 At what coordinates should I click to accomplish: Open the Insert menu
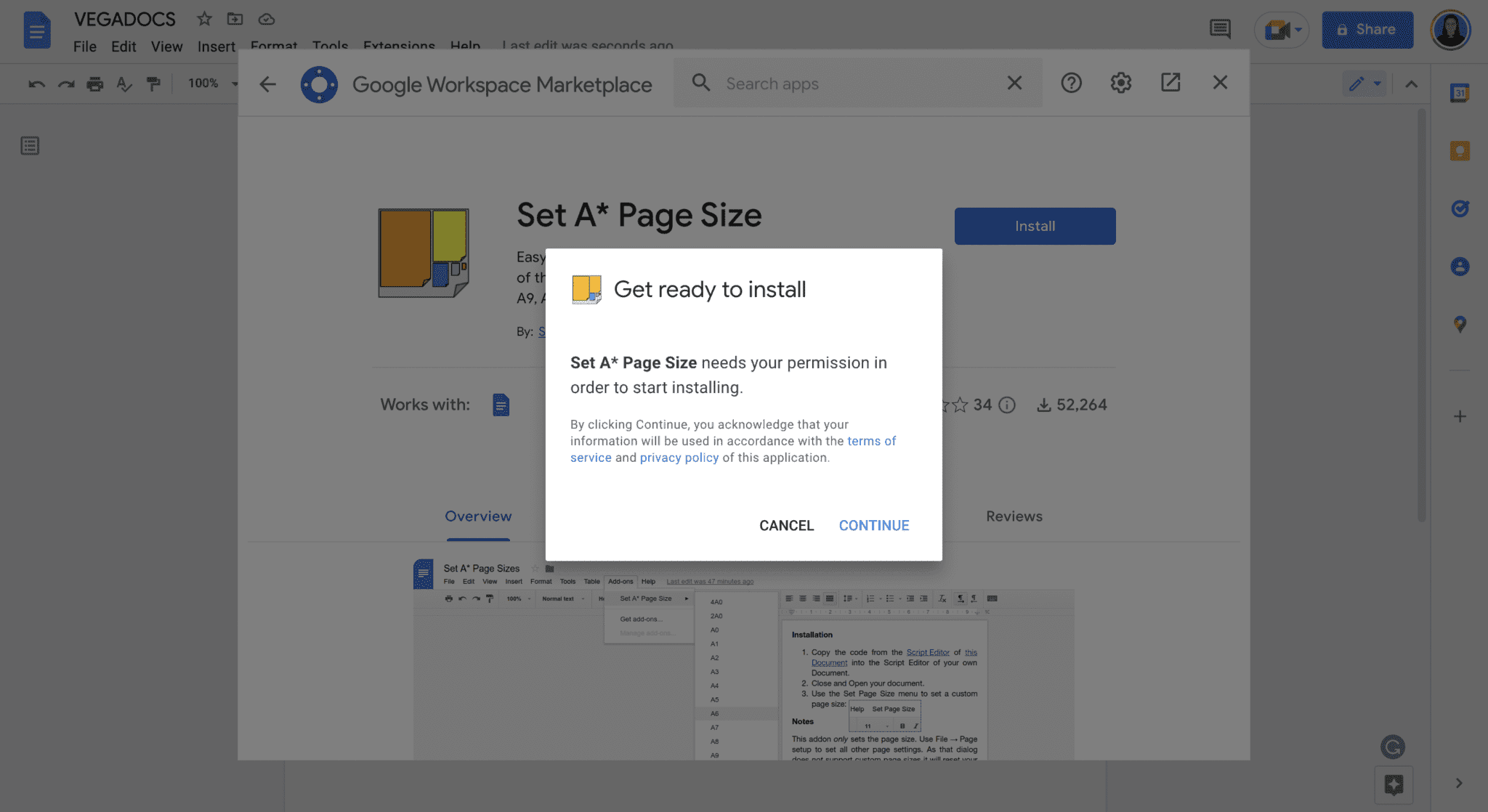coord(216,46)
